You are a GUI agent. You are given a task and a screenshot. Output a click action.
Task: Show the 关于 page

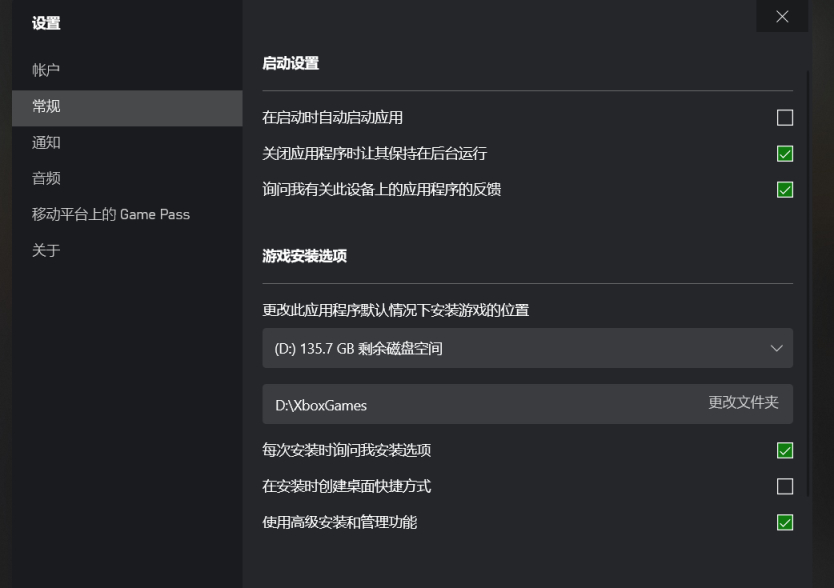46,250
